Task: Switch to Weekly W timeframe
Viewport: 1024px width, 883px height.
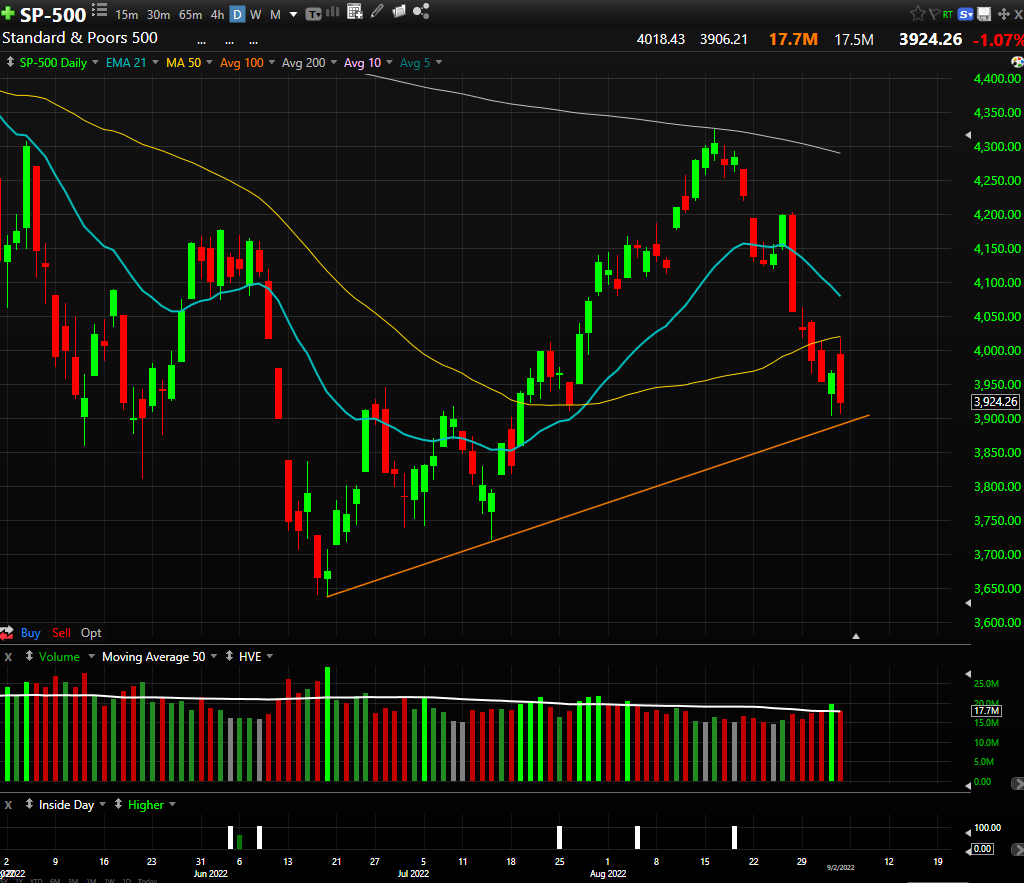Action: pos(256,14)
